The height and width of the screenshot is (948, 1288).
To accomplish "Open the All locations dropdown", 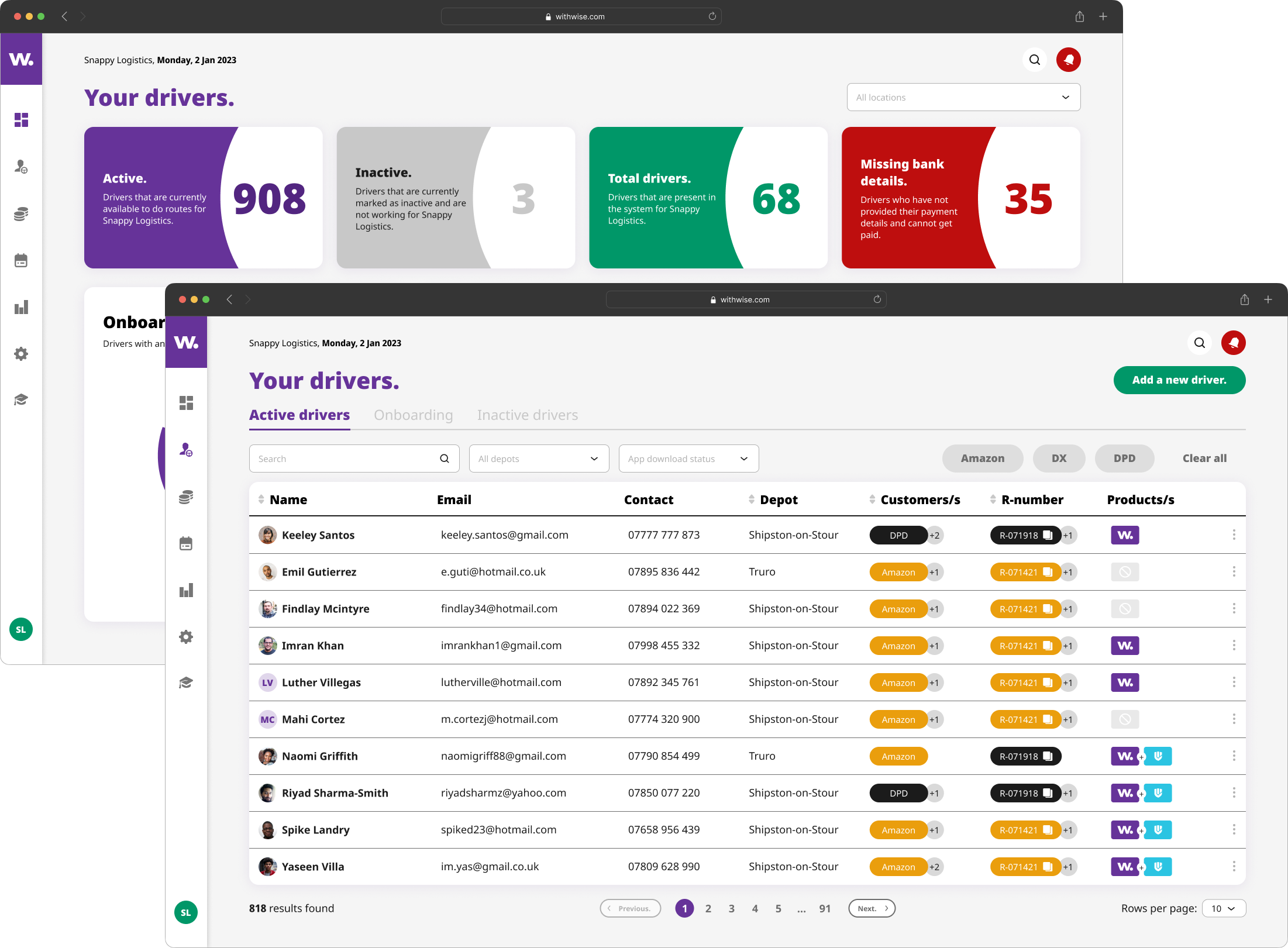I will tap(963, 97).
